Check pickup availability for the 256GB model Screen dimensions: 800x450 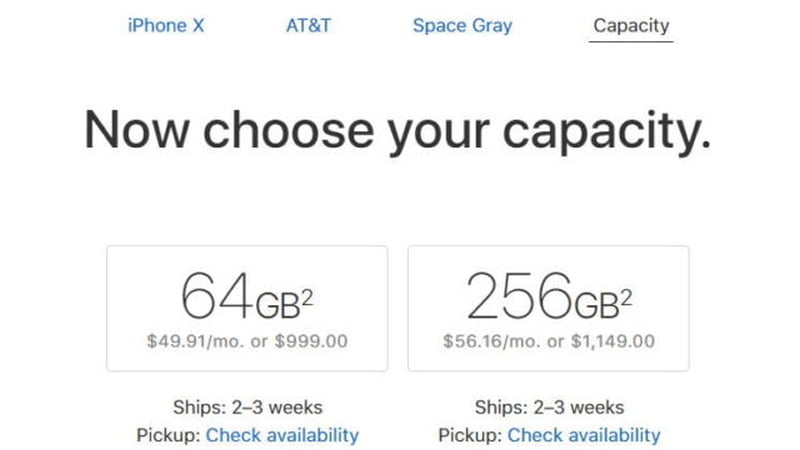[x=584, y=435]
